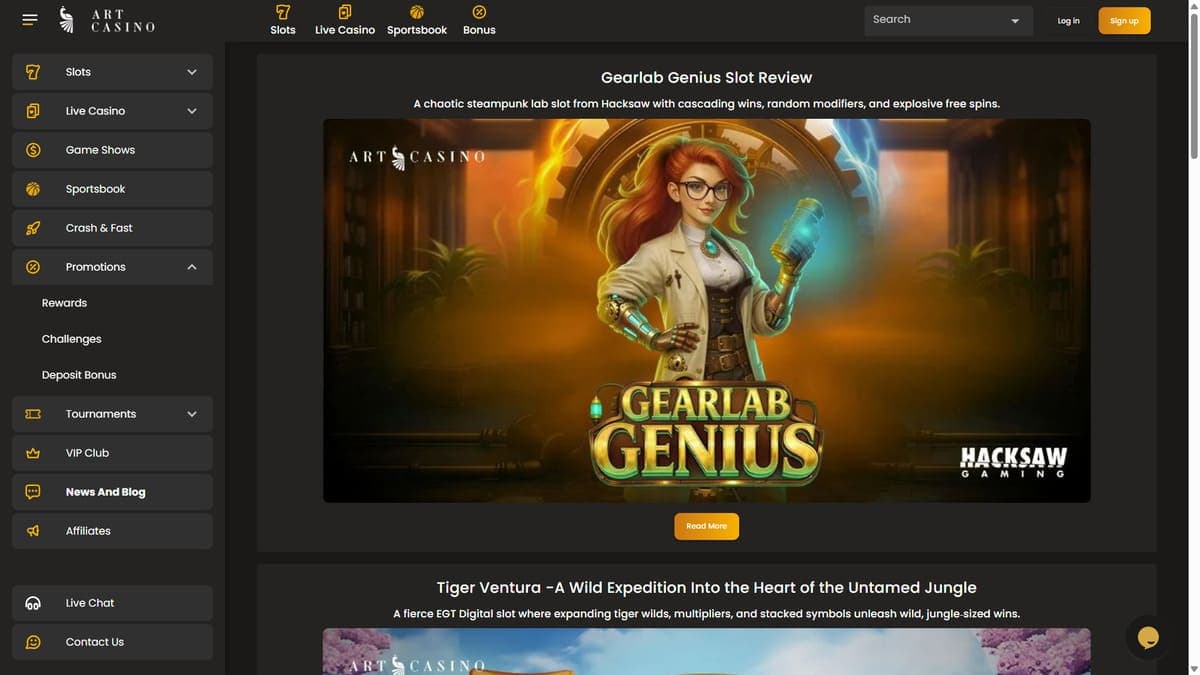Screen dimensions: 1200x675
Task: Open the Game Shows sidebar item
Action: pos(112,150)
